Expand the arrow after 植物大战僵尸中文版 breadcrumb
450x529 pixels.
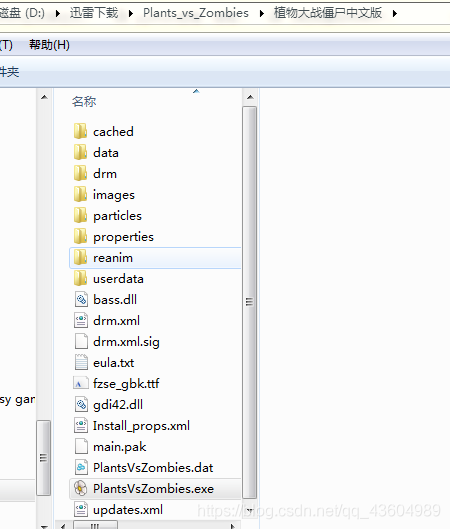(395, 13)
